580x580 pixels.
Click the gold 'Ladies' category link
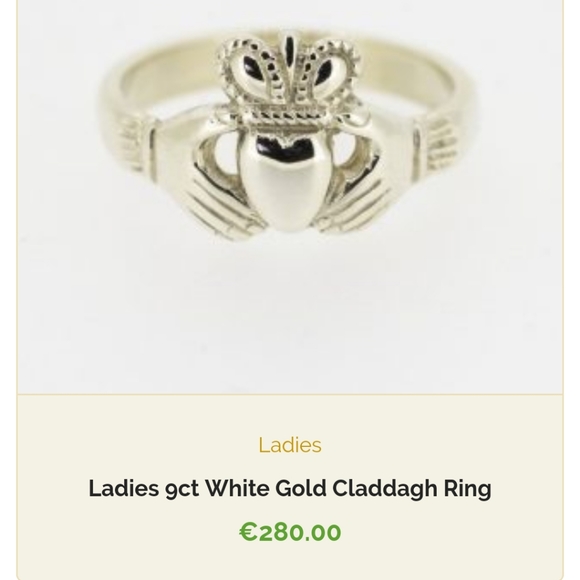[290, 445]
